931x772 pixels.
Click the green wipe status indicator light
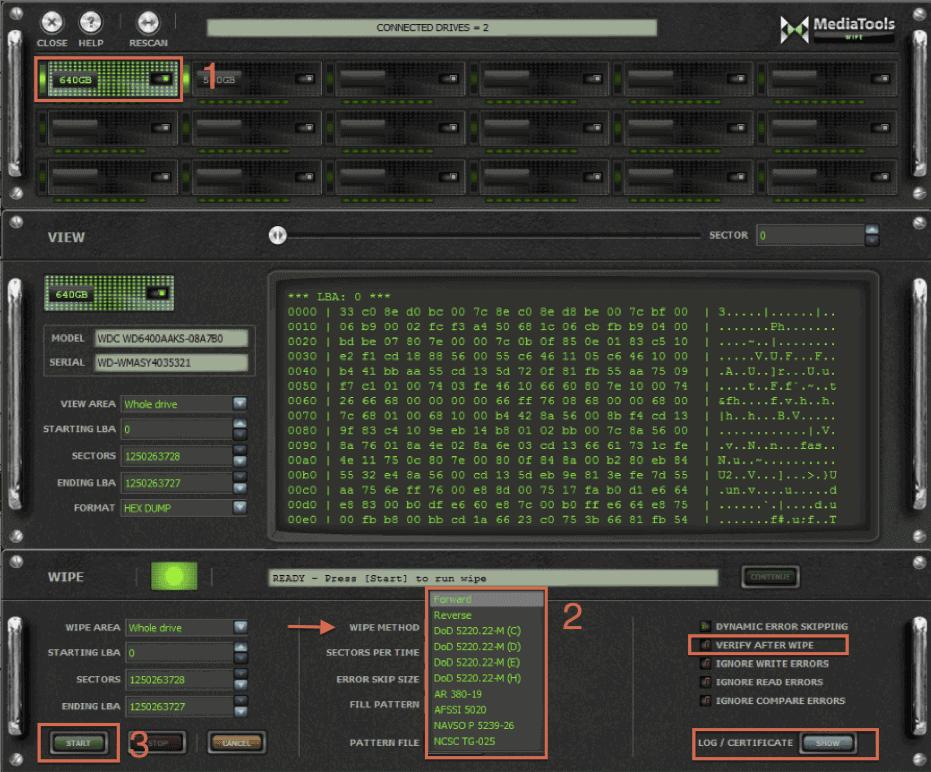coord(174,576)
